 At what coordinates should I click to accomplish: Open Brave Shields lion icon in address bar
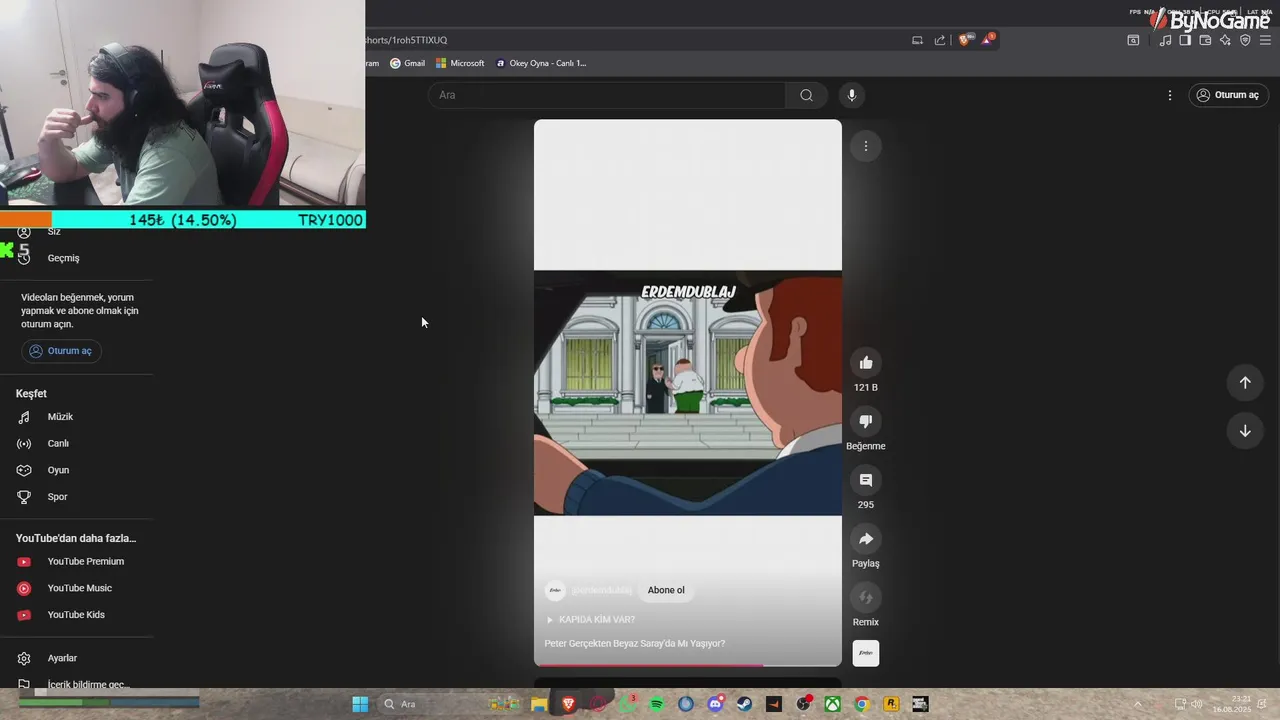click(x=964, y=40)
